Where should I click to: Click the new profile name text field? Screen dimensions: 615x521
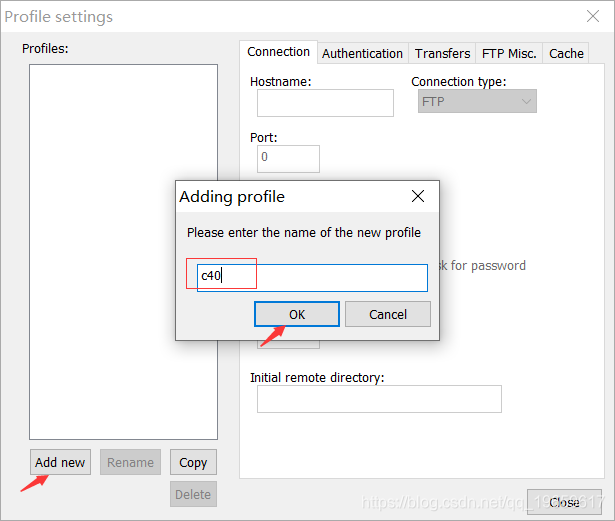tap(312, 278)
